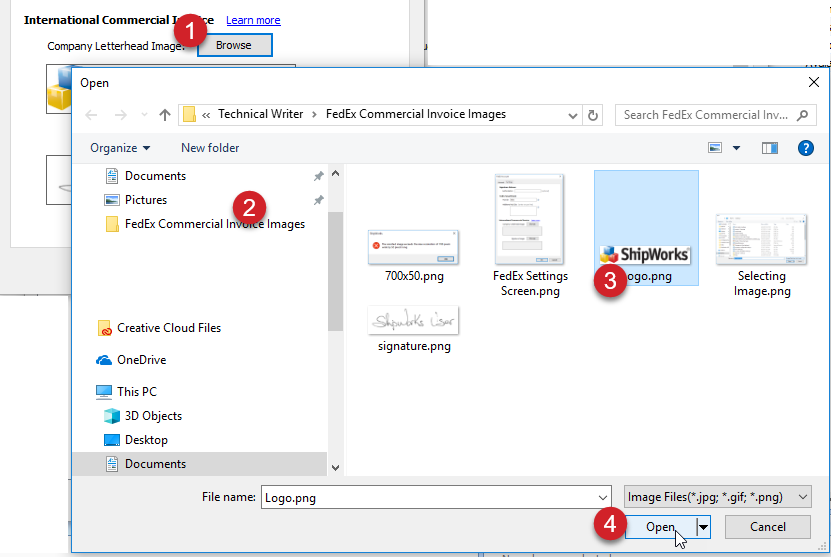Click the File name text field
The image size is (831, 557).
point(428,498)
